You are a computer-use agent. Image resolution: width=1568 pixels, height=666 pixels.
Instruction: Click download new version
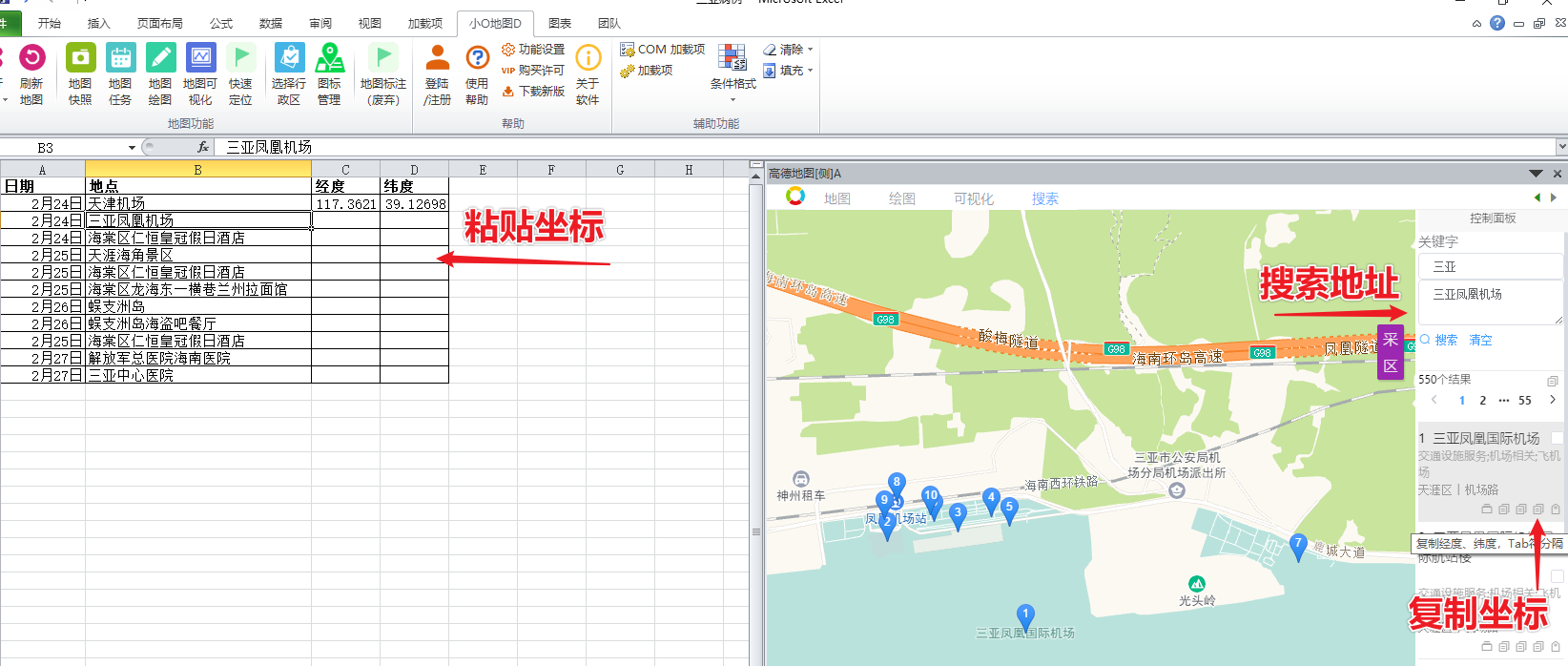pos(533,92)
